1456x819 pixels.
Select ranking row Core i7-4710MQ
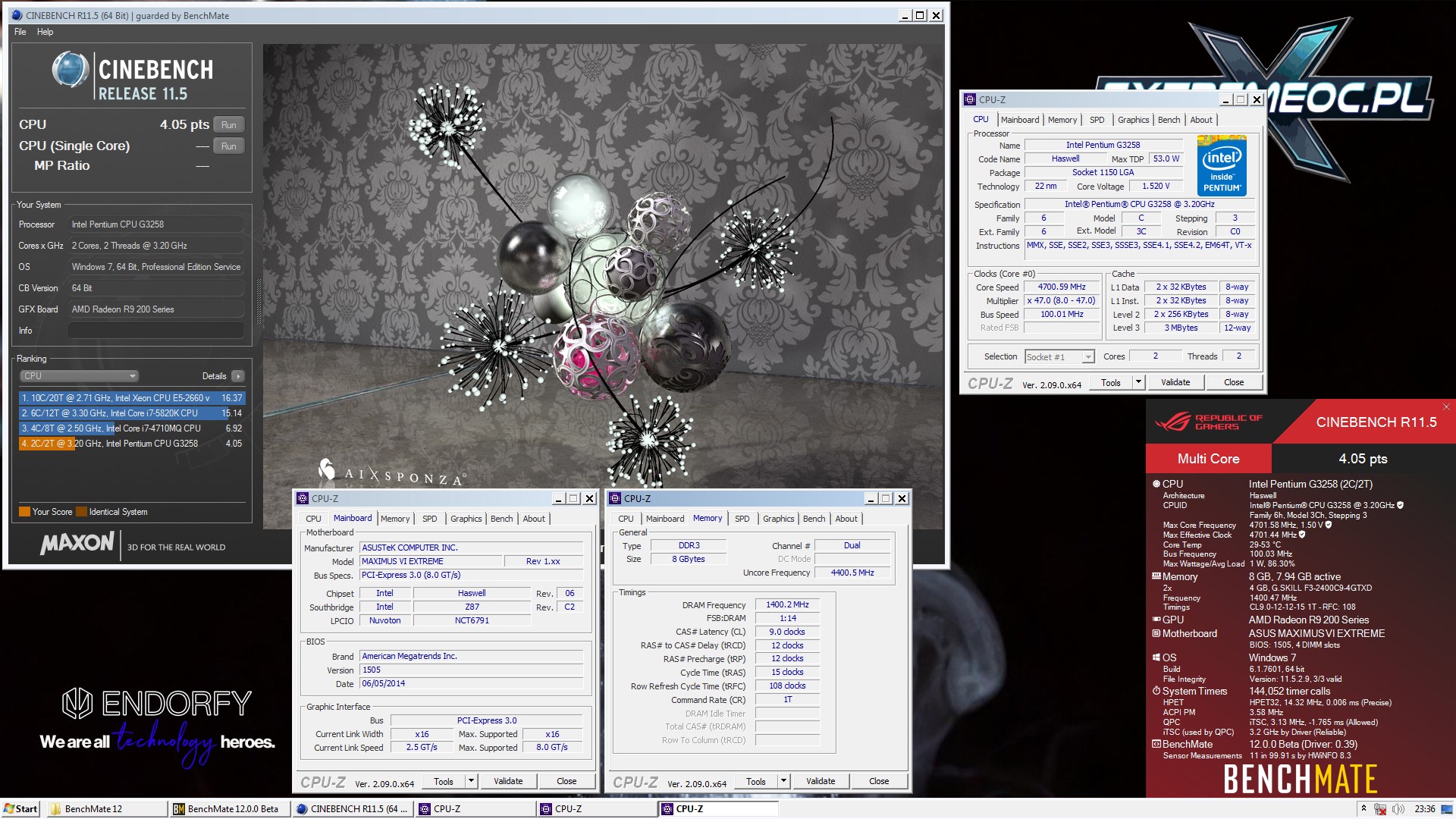tap(132, 428)
